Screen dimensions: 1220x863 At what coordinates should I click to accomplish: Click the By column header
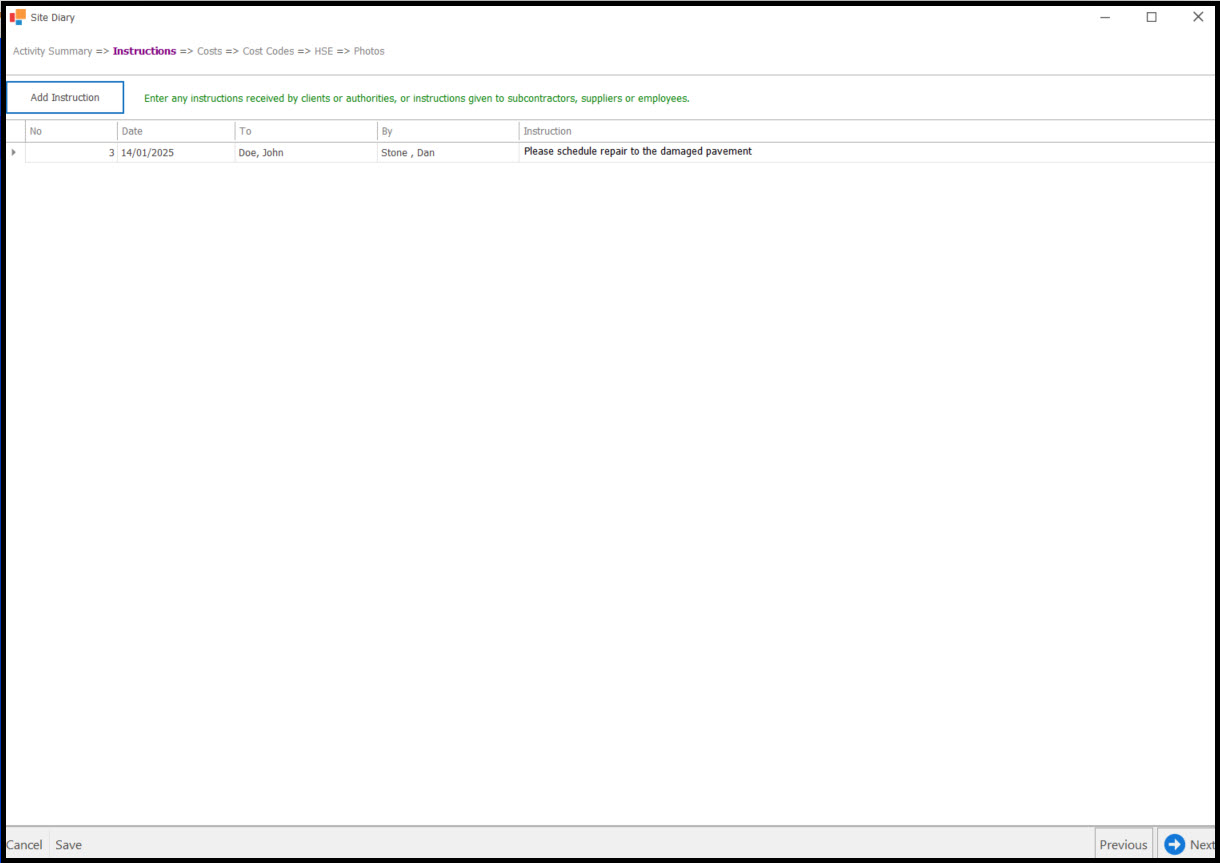tap(447, 131)
